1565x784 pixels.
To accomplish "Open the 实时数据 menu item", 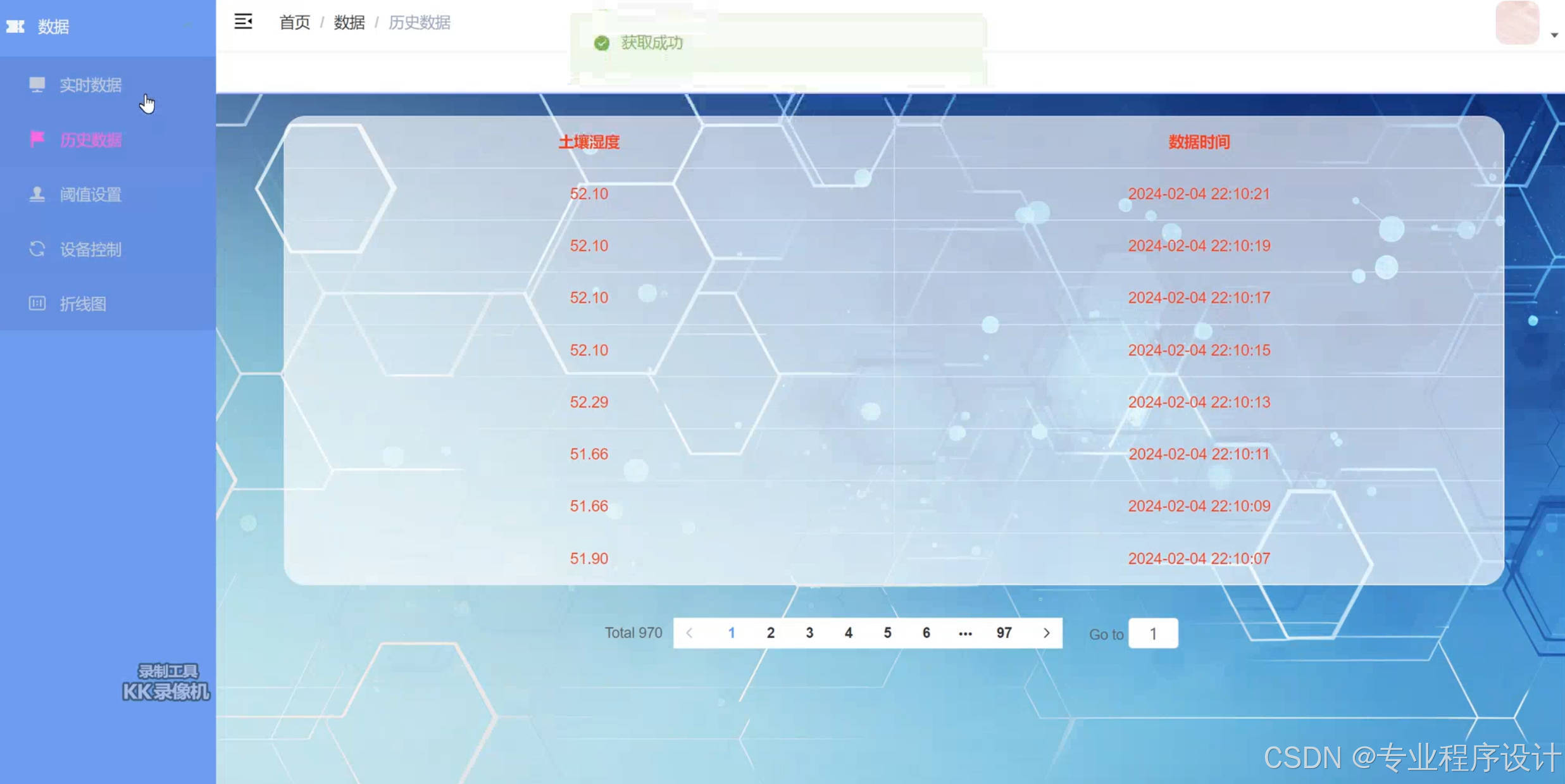I will (x=90, y=85).
